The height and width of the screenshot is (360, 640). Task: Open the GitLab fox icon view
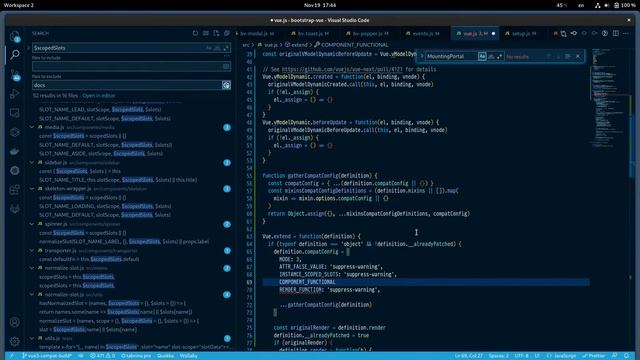pos(15,209)
